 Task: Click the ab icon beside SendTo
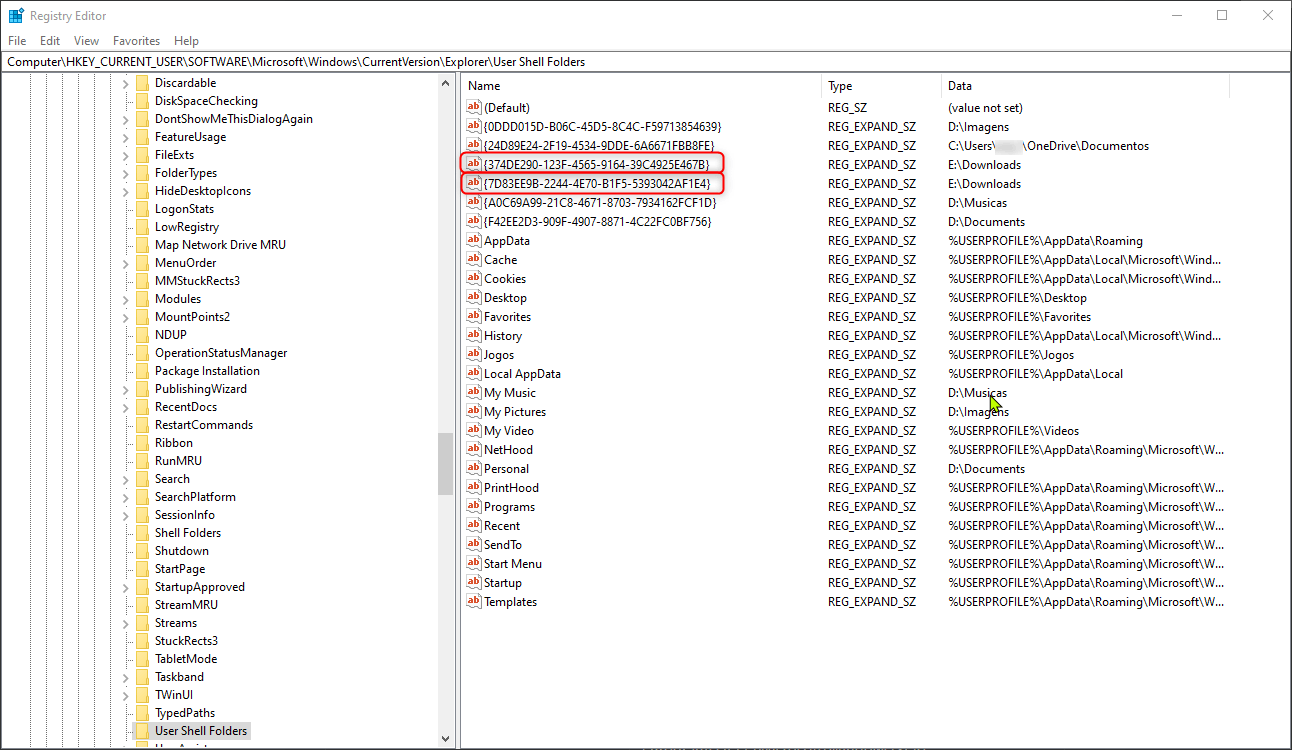pos(474,544)
